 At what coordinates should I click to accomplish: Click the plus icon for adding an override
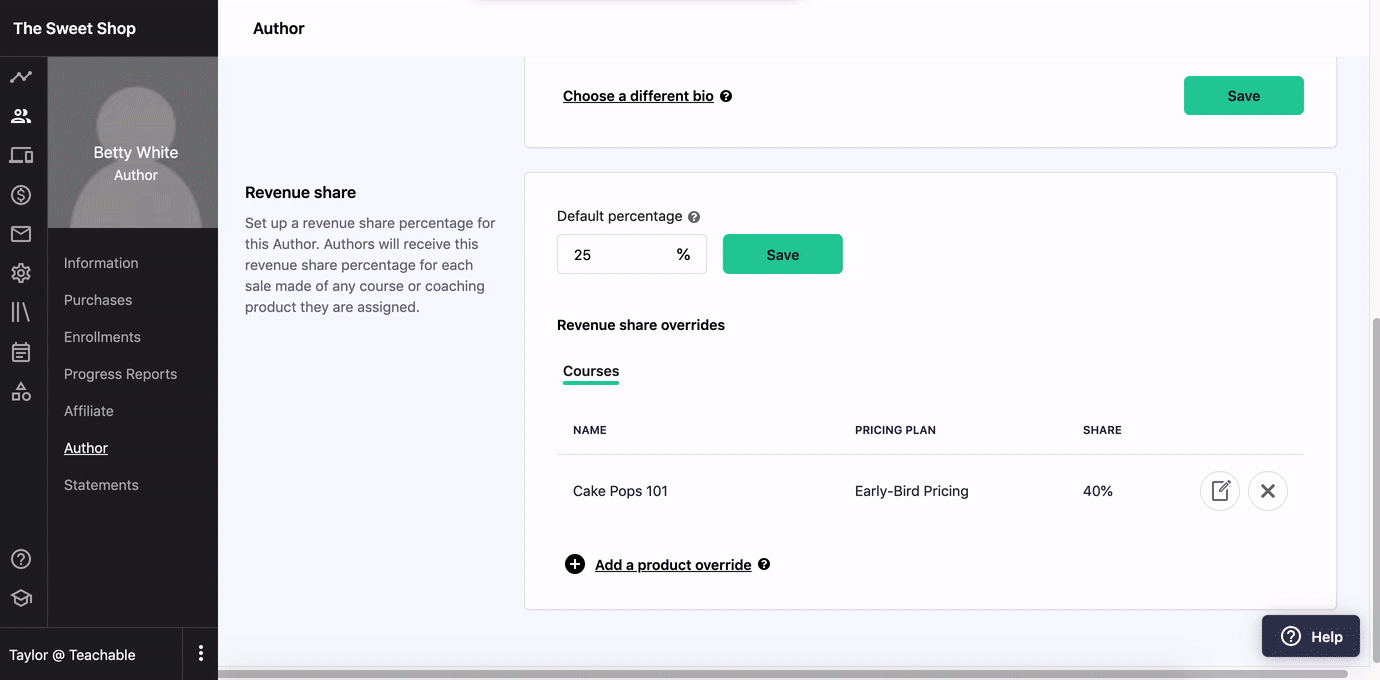[575, 564]
